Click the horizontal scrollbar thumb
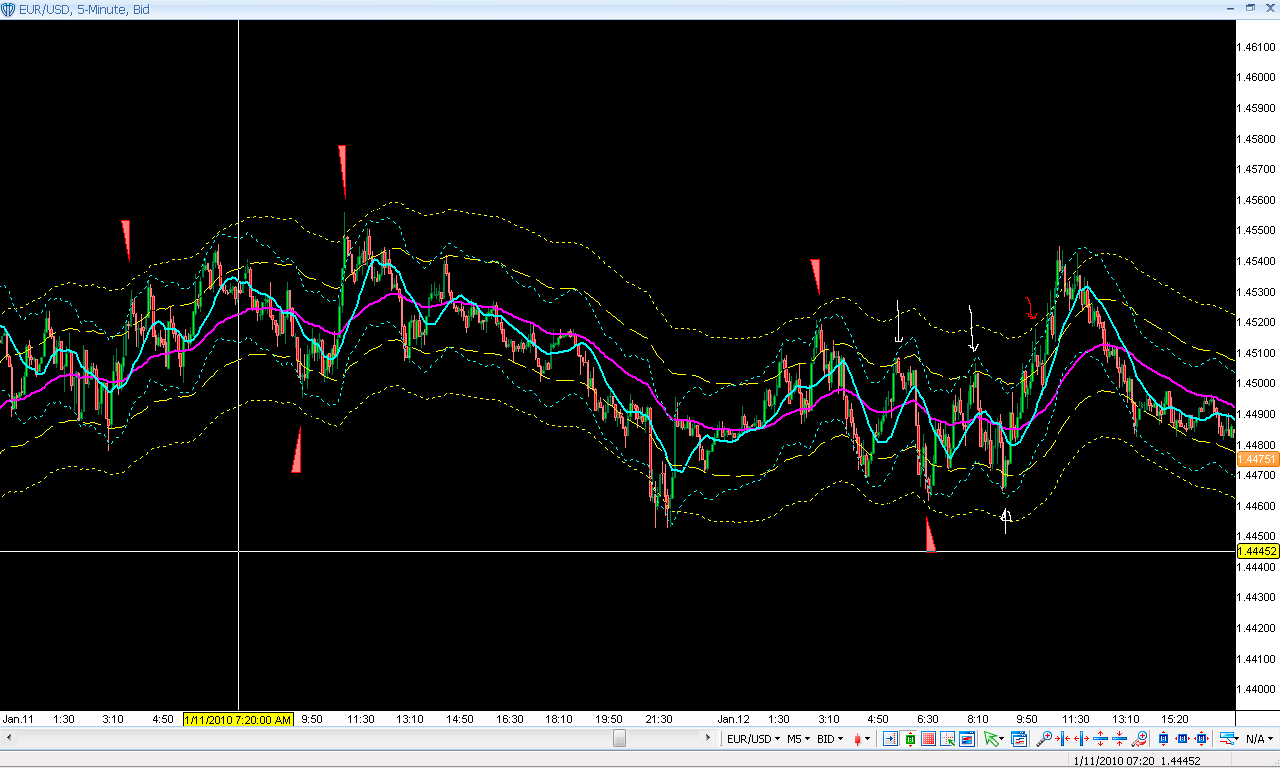This screenshot has width=1280, height=768. 620,739
